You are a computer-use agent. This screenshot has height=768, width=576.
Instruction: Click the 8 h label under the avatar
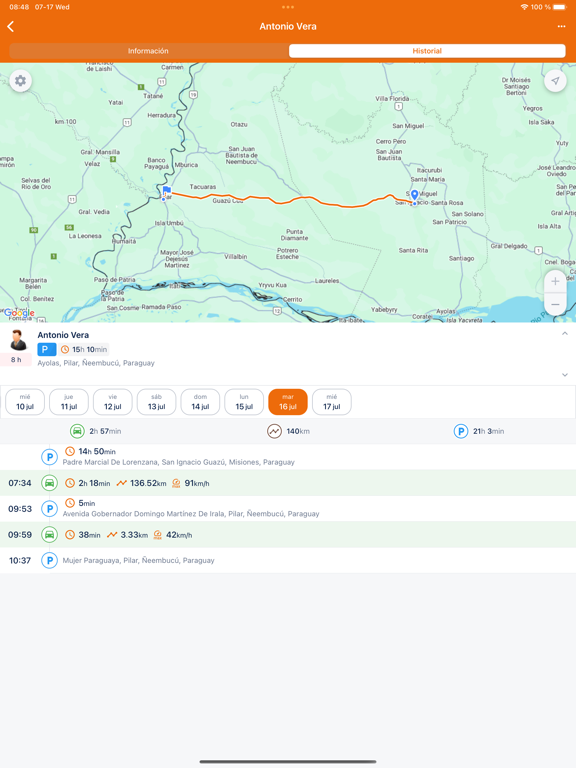[16, 360]
